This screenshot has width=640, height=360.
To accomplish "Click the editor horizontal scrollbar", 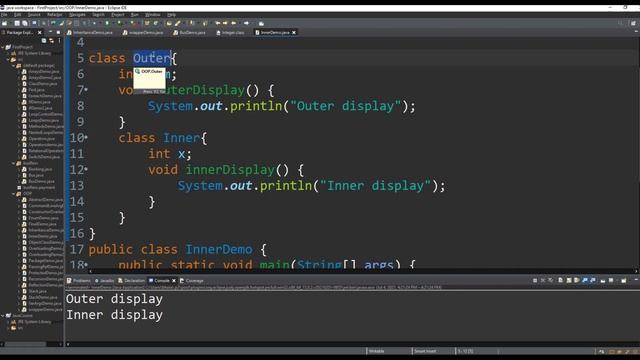I will [363, 271].
